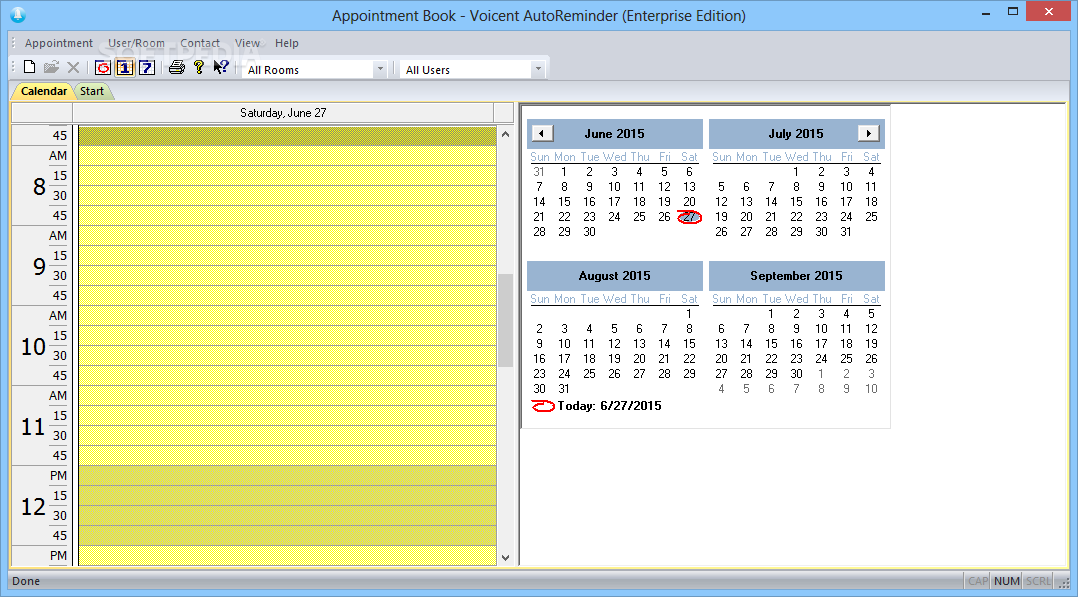Open the User/Room menu
Image resolution: width=1078 pixels, height=597 pixels.
click(136, 43)
